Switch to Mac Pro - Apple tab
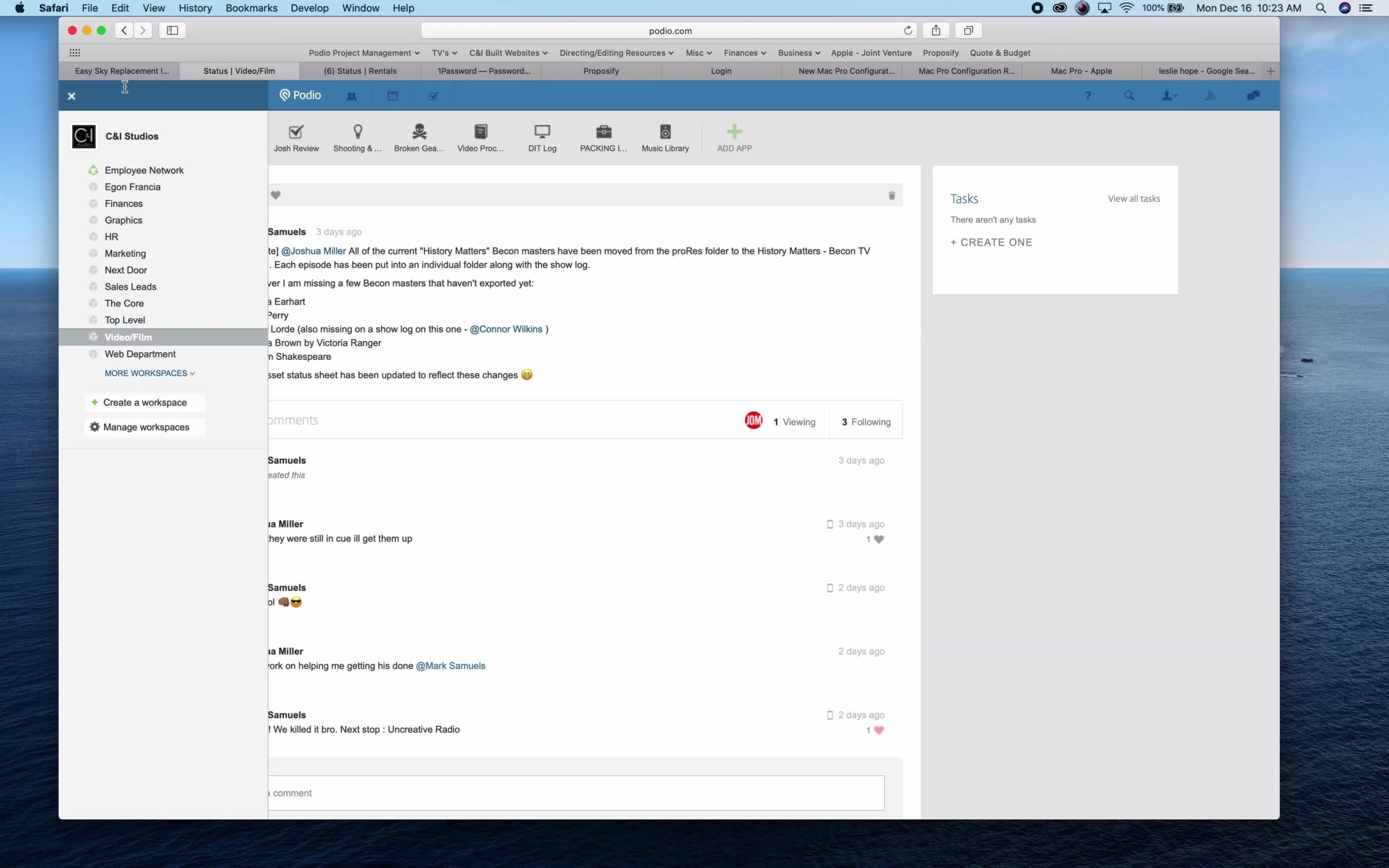 coord(1081,71)
